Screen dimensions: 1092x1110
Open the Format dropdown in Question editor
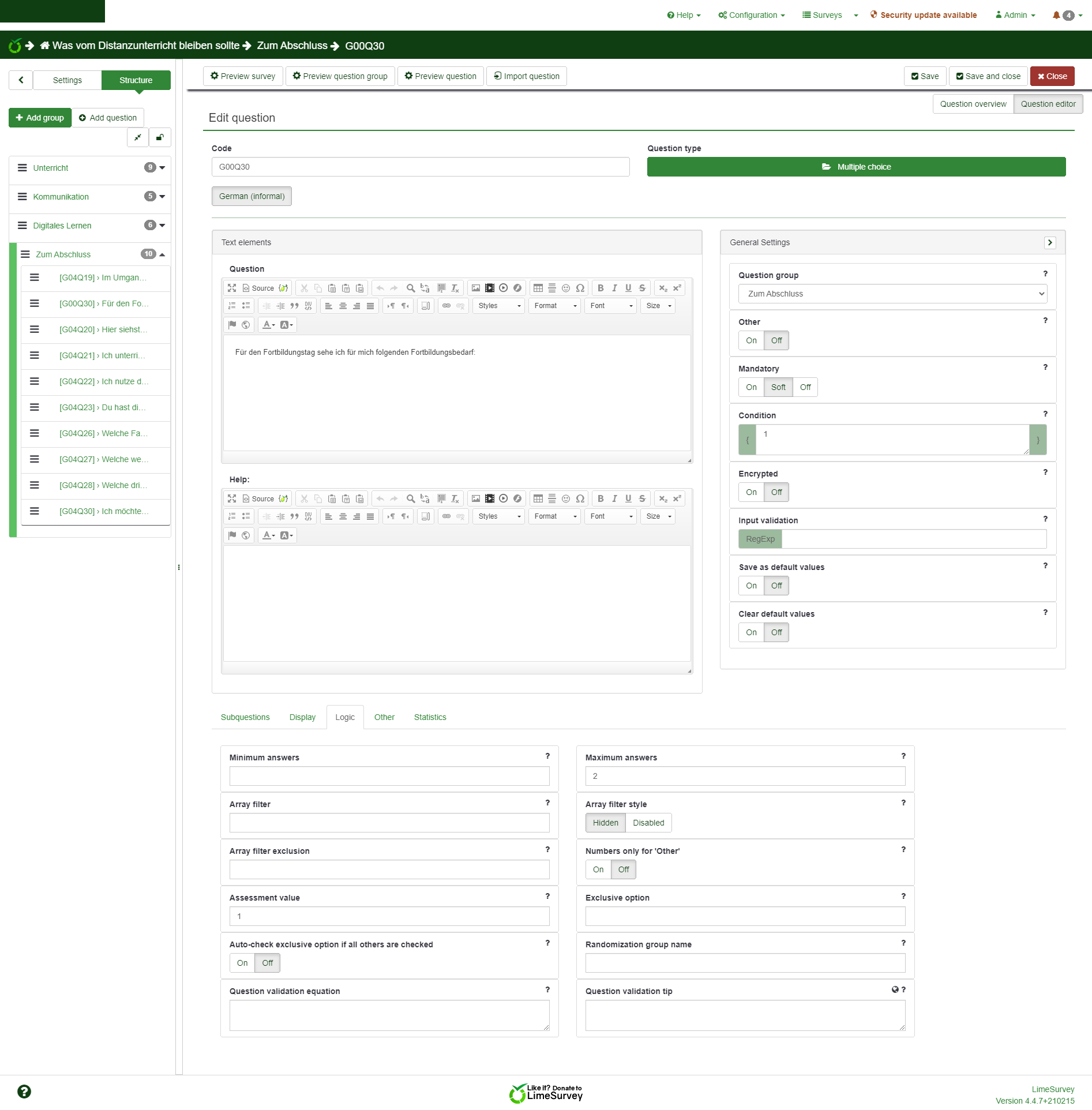click(x=554, y=306)
